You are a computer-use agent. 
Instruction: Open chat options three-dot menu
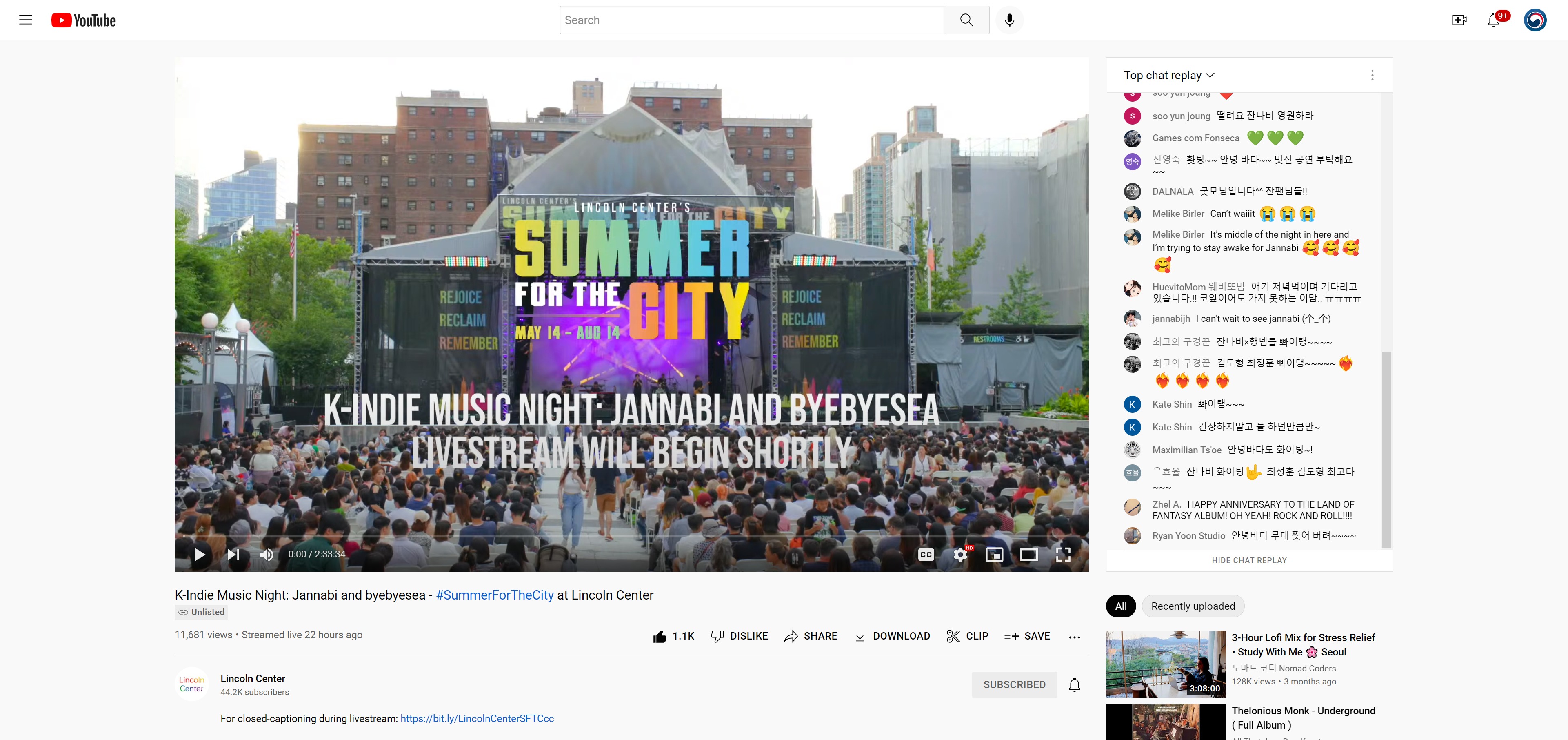point(1372,76)
